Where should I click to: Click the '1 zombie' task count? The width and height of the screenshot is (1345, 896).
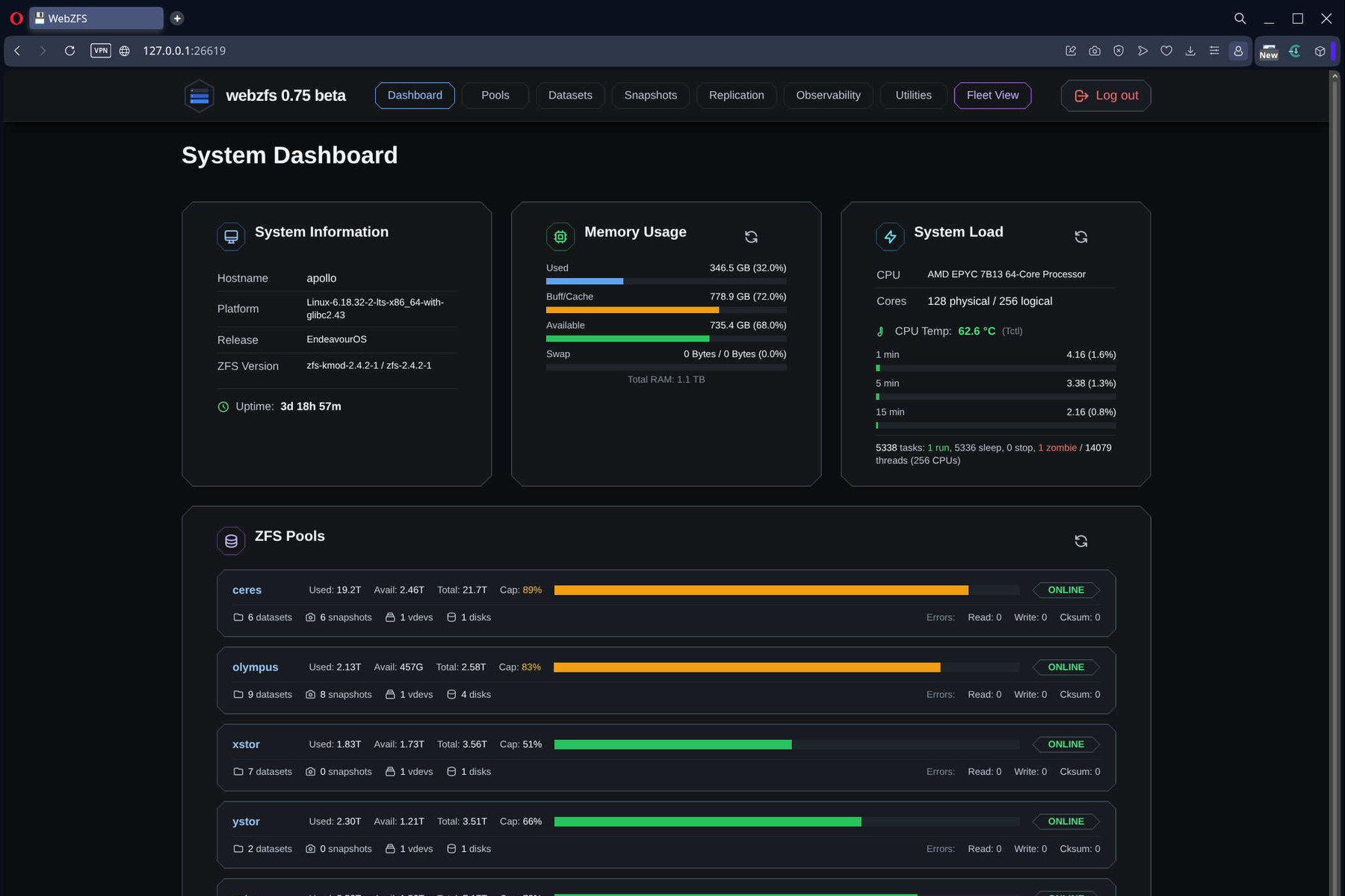1057,448
